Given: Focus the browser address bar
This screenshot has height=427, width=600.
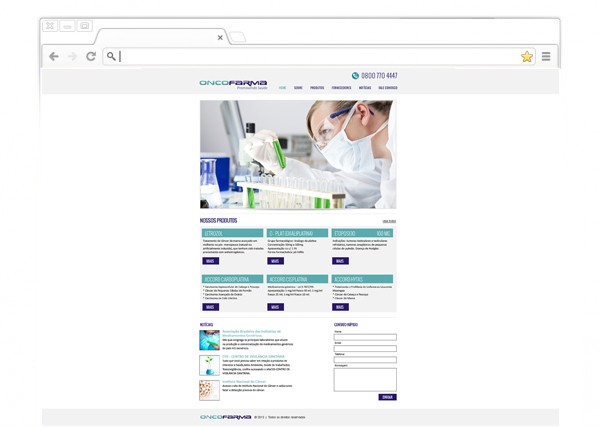Looking at the screenshot, I should (x=318, y=57).
